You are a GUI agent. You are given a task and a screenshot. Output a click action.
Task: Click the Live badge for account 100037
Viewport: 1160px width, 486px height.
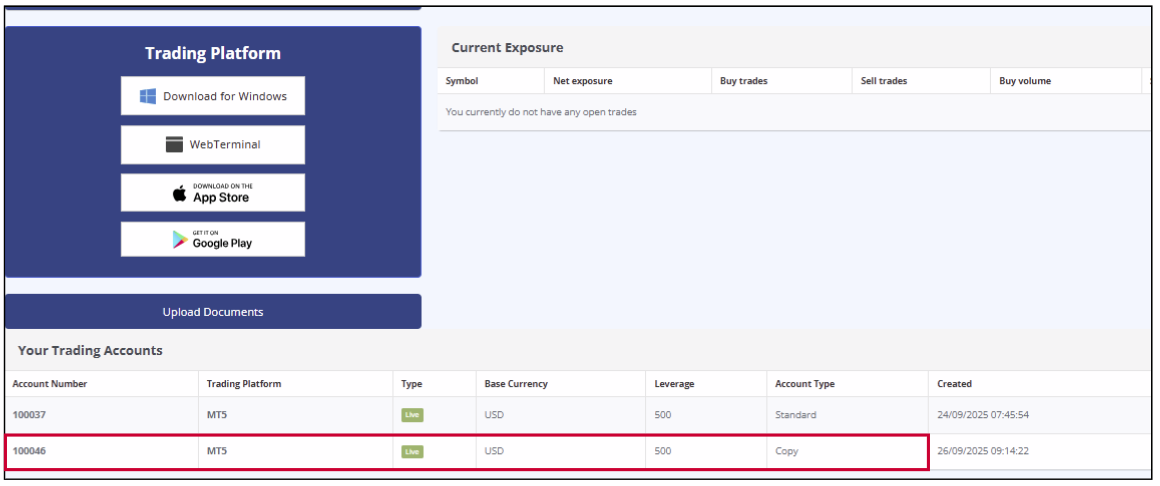point(412,415)
